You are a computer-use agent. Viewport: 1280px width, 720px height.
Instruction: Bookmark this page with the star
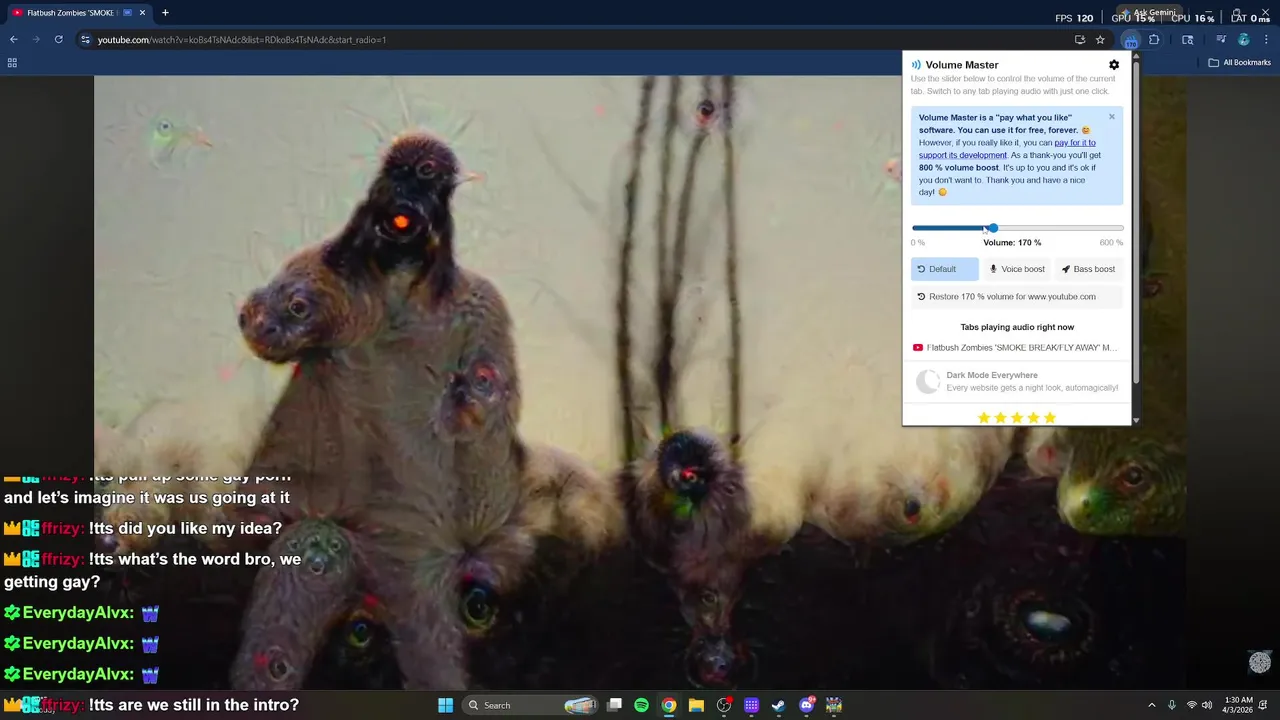click(1100, 40)
